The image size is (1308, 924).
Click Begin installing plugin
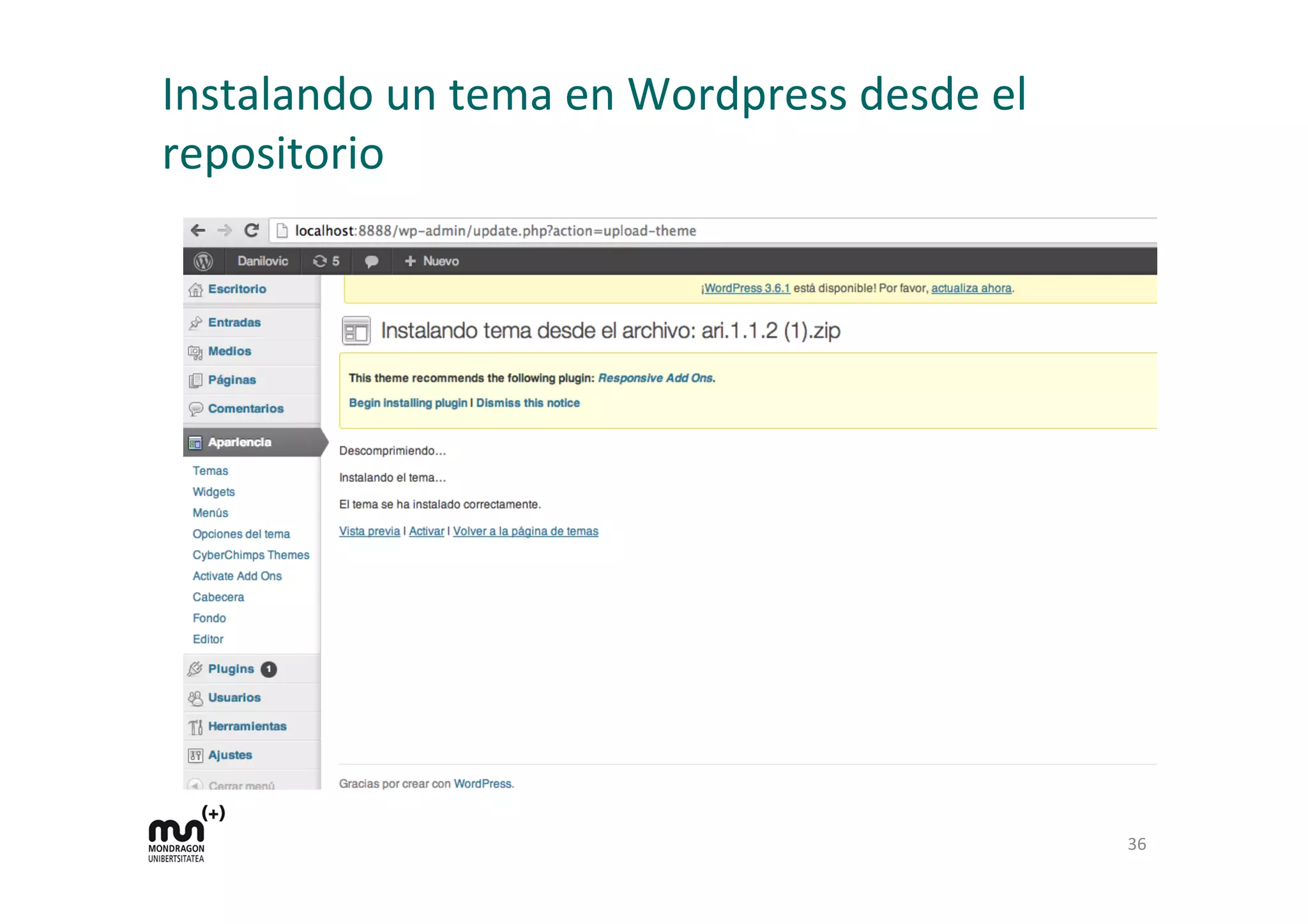pyautogui.click(x=408, y=403)
